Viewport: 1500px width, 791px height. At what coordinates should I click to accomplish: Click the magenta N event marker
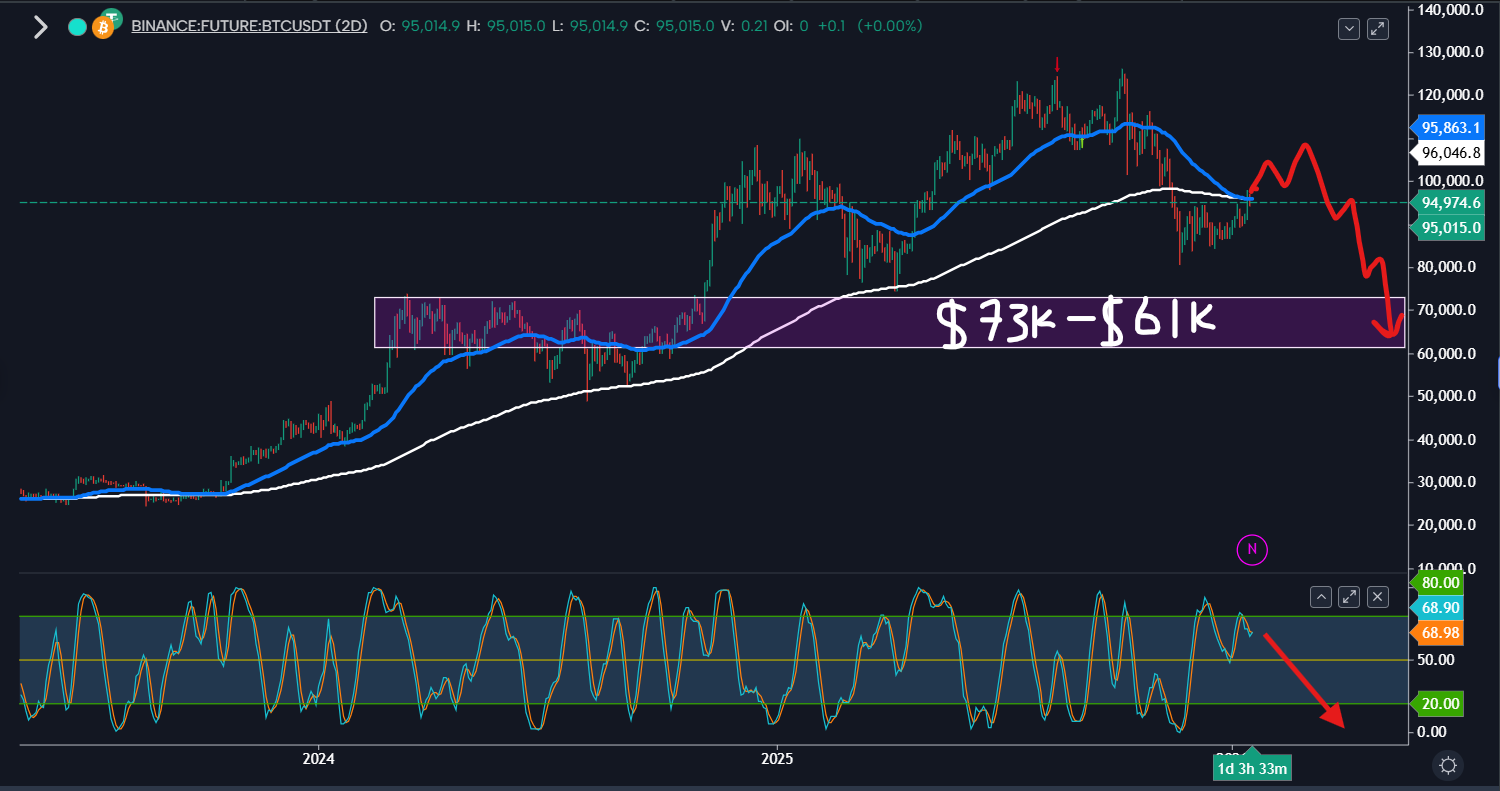pyautogui.click(x=1250, y=548)
